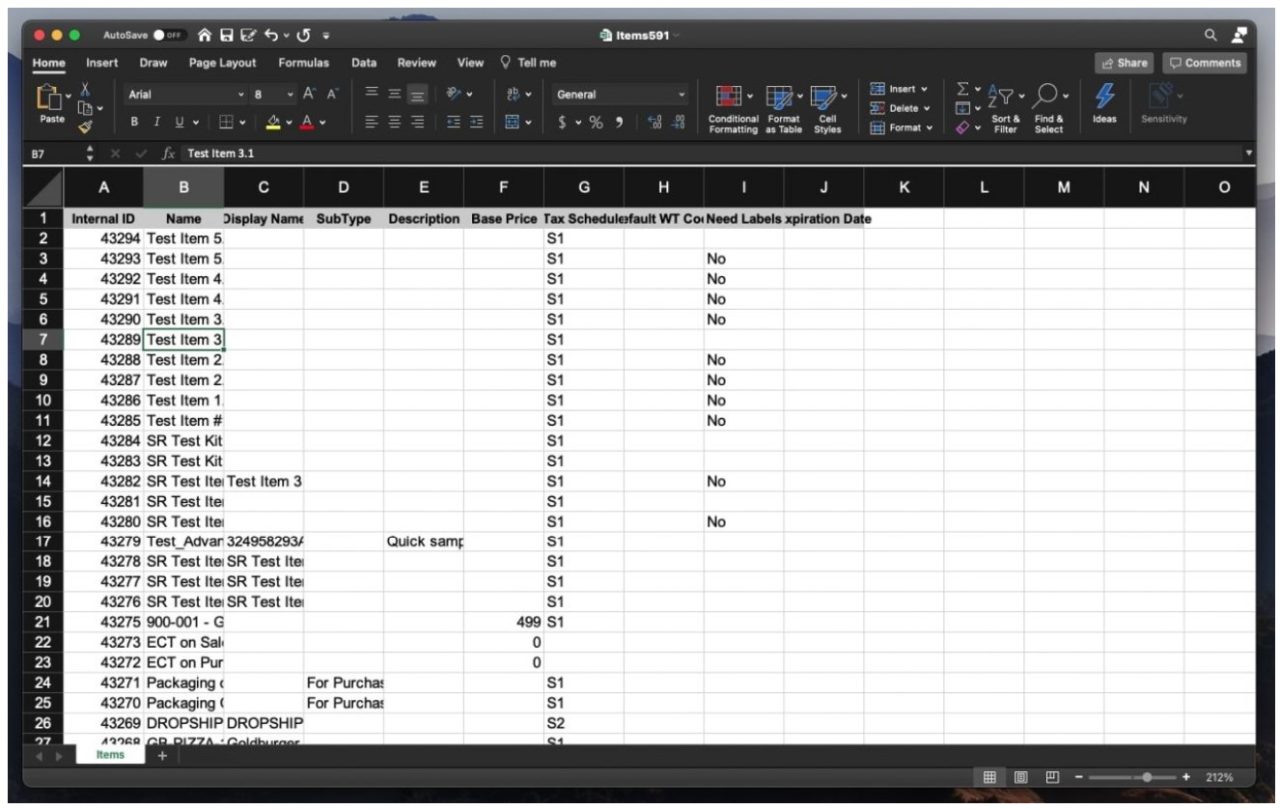Viewport: 1280px width, 809px height.
Task: Open the Insert cells dropdown
Action: (x=900, y=89)
